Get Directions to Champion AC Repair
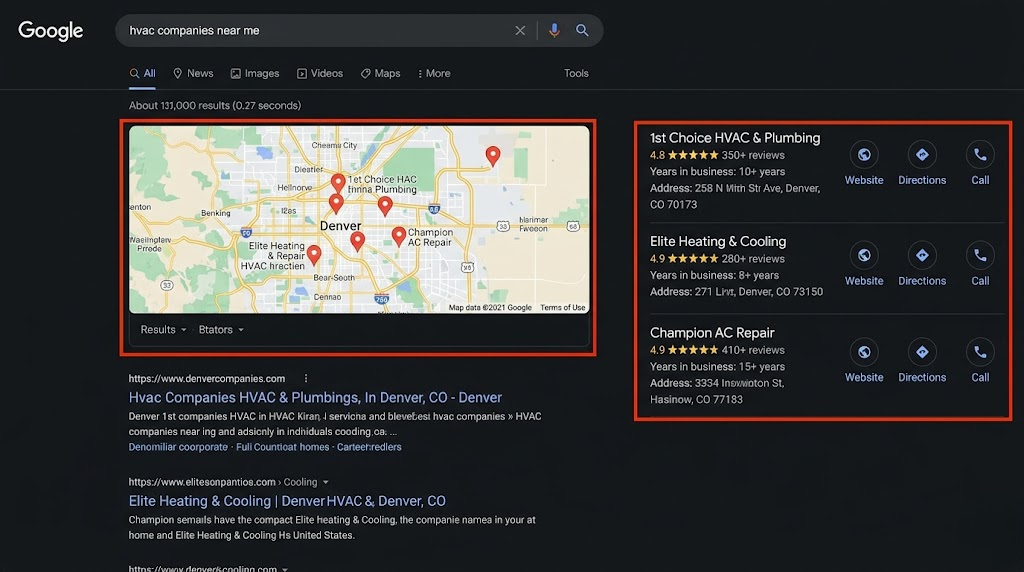The image size is (1024, 572). pos(921,362)
